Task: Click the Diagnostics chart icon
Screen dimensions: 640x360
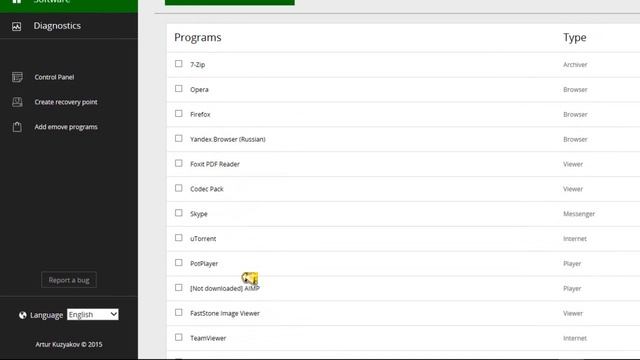Action: tap(17, 27)
